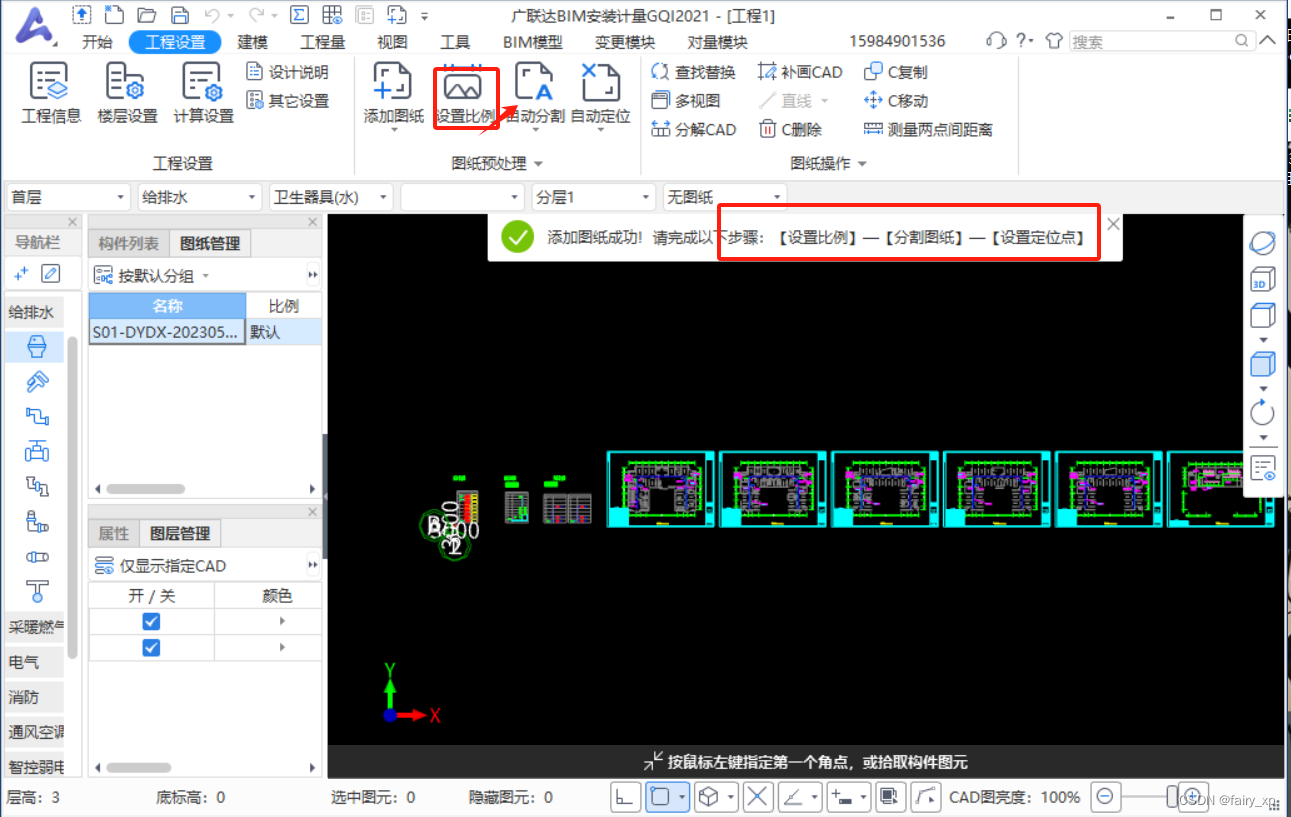
Task: Click the headset support icon
Action: point(996,41)
